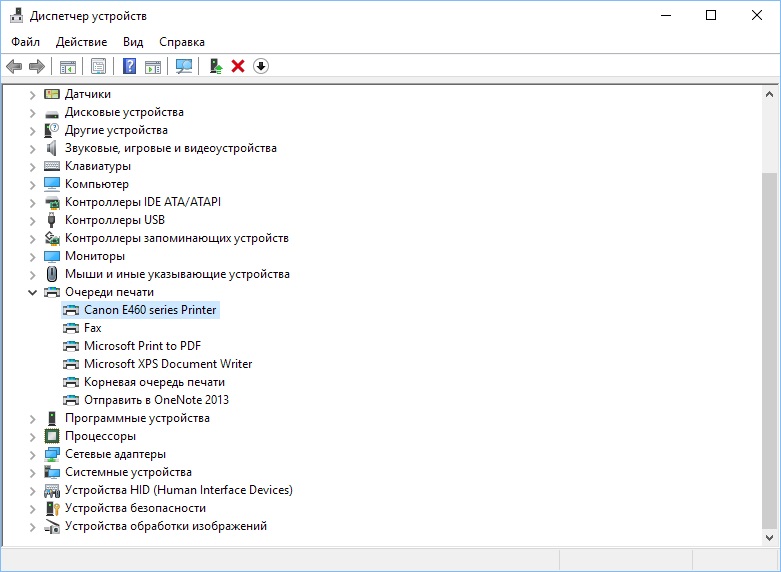Click the Корневая очередь печати printer icon
The width and height of the screenshot is (781, 572).
coord(71,382)
